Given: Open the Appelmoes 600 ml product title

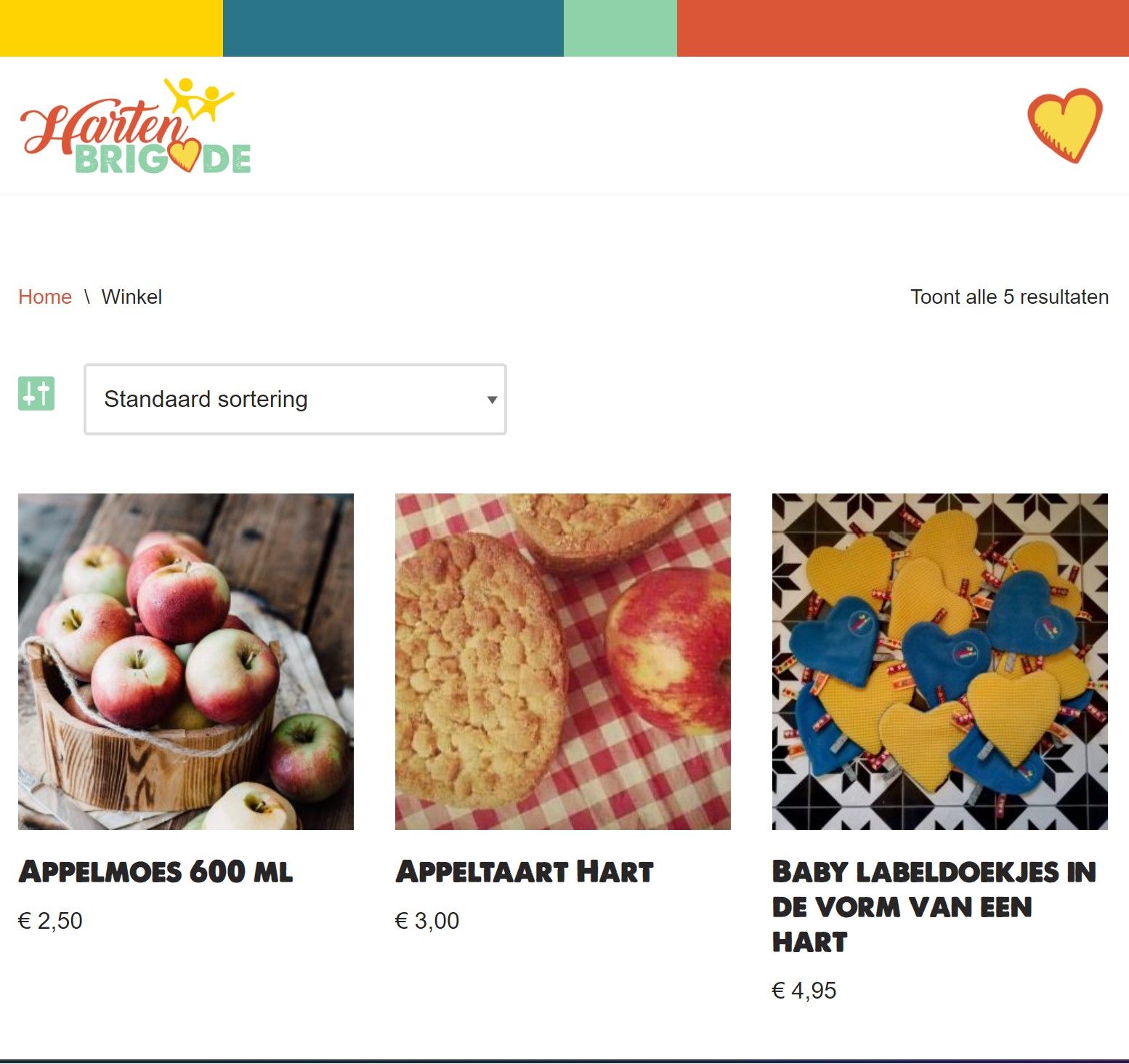Looking at the screenshot, I should click(x=155, y=871).
